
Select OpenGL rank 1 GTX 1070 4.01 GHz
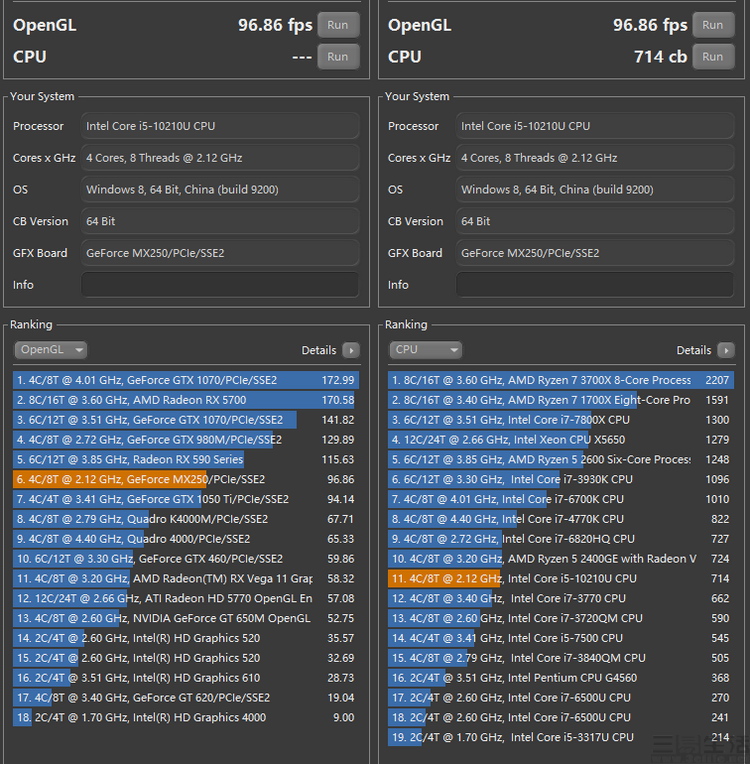[x=186, y=380]
